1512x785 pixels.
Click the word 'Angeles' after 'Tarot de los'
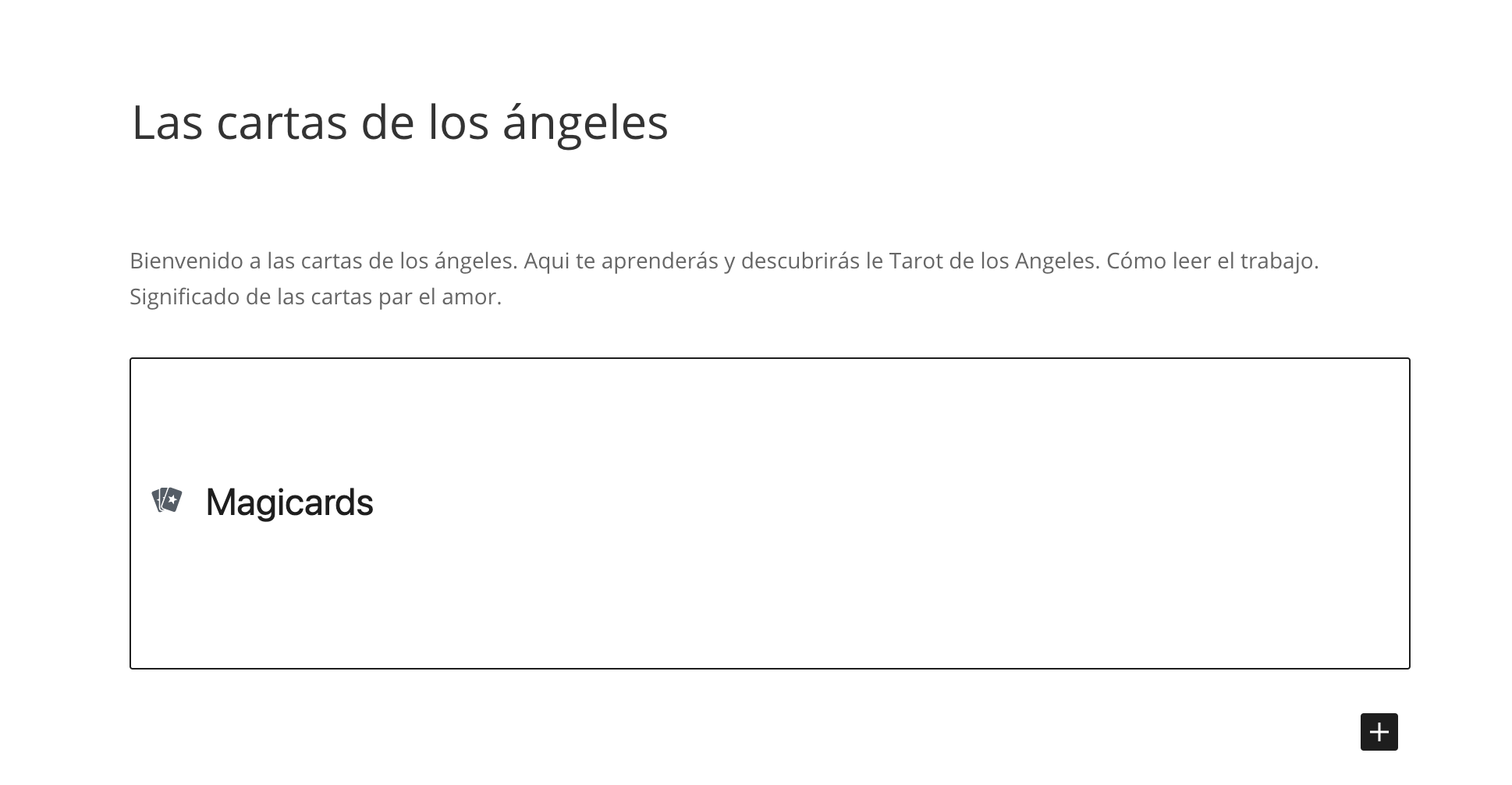coord(1056,261)
